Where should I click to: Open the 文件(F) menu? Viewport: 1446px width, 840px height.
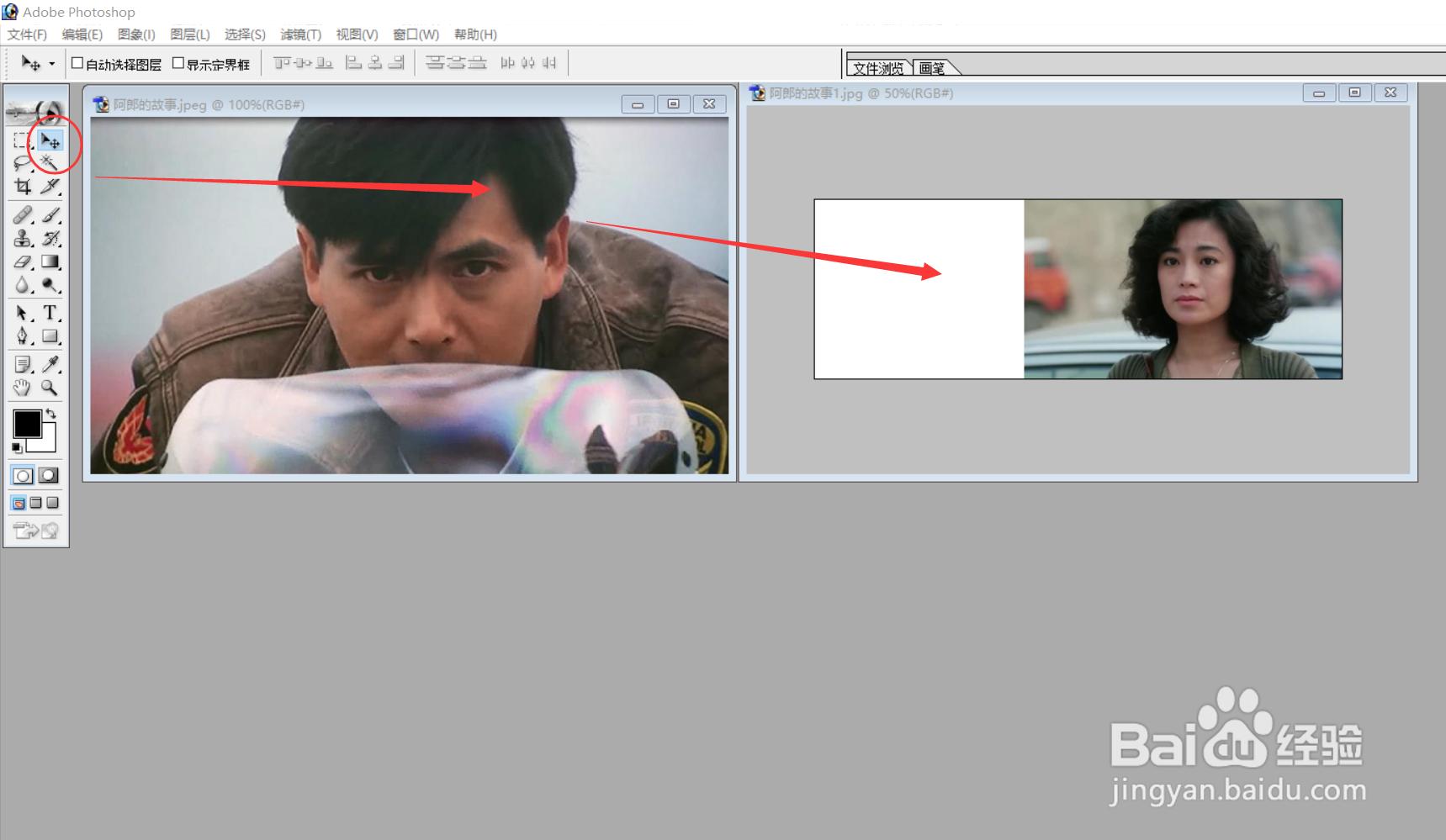(27, 34)
